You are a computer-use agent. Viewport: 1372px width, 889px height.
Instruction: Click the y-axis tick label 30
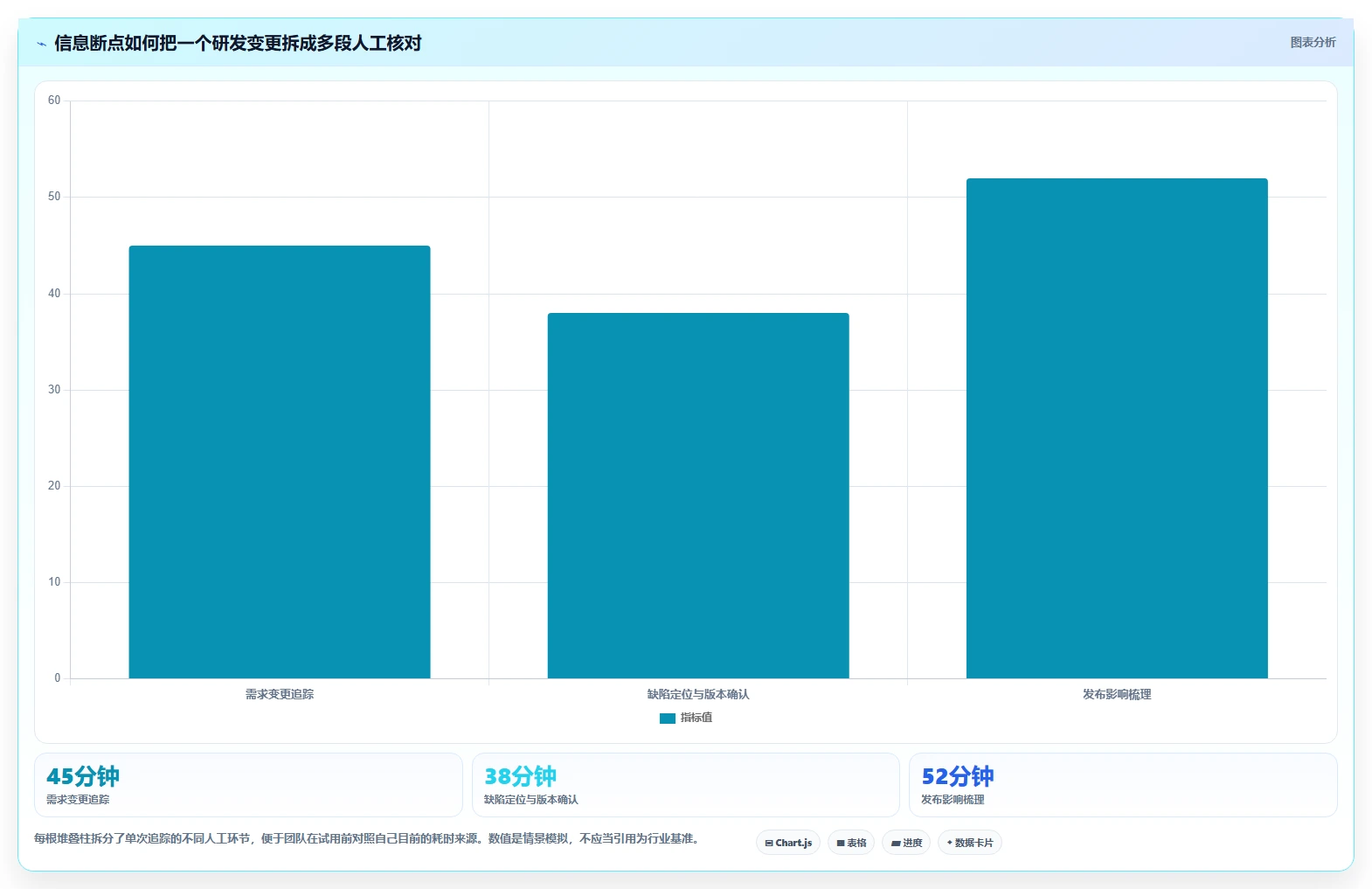coord(54,390)
